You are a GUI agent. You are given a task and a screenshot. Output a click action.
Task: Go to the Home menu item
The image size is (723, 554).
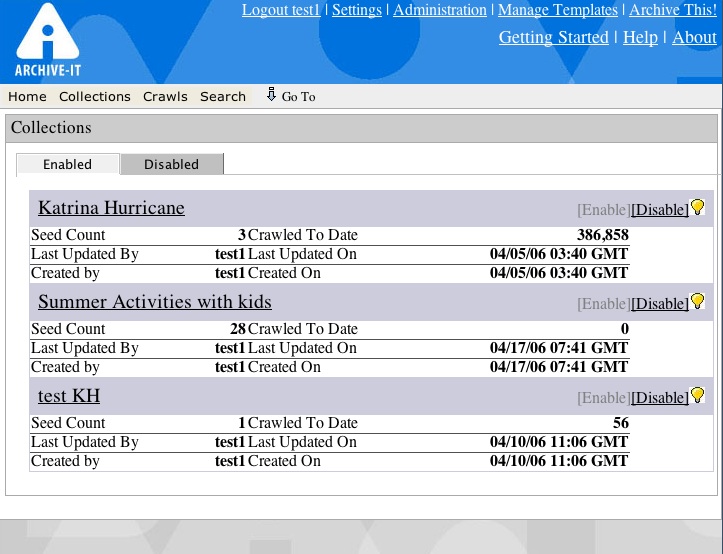point(27,97)
